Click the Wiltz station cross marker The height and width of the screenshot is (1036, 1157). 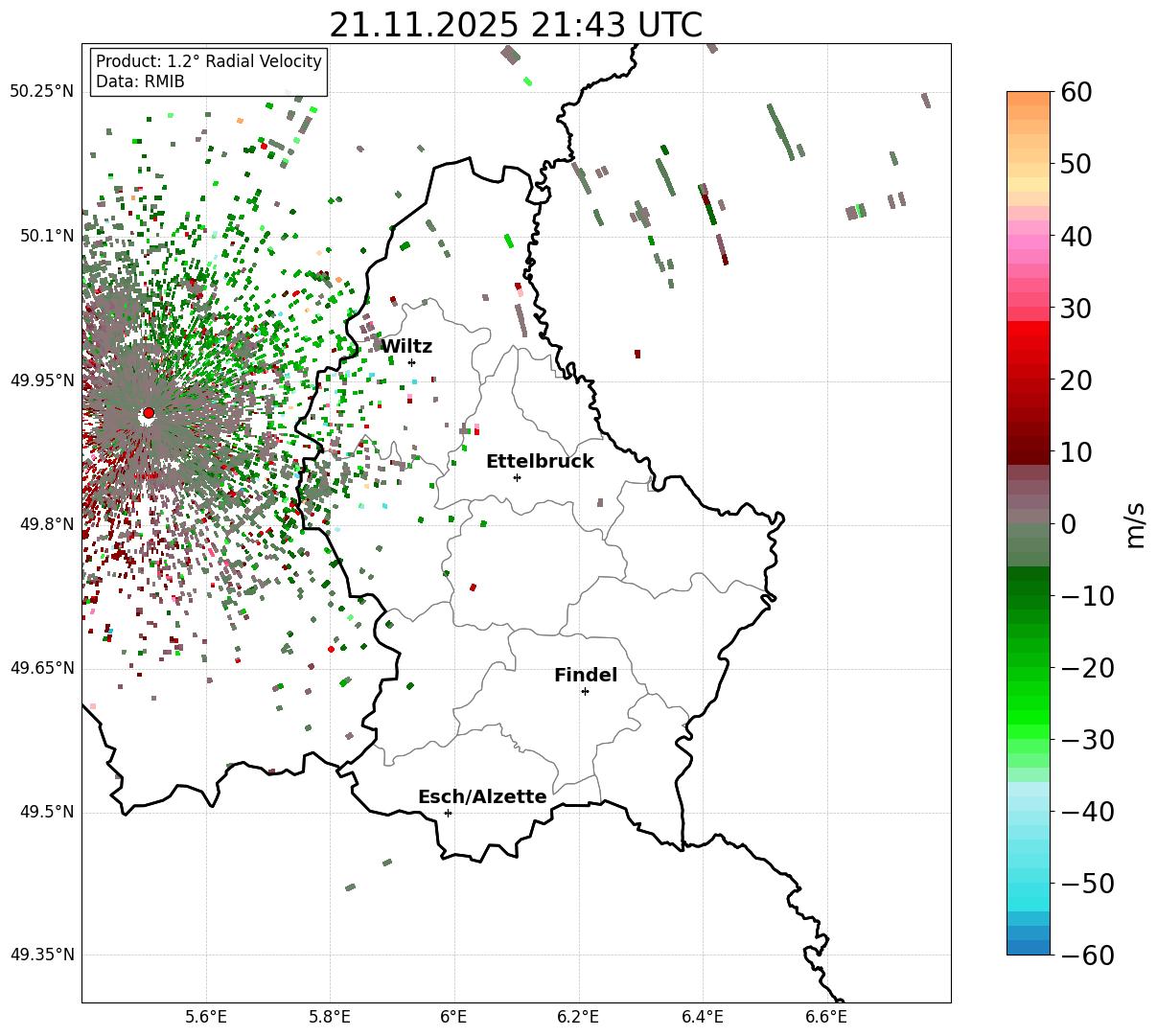click(411, 362)
